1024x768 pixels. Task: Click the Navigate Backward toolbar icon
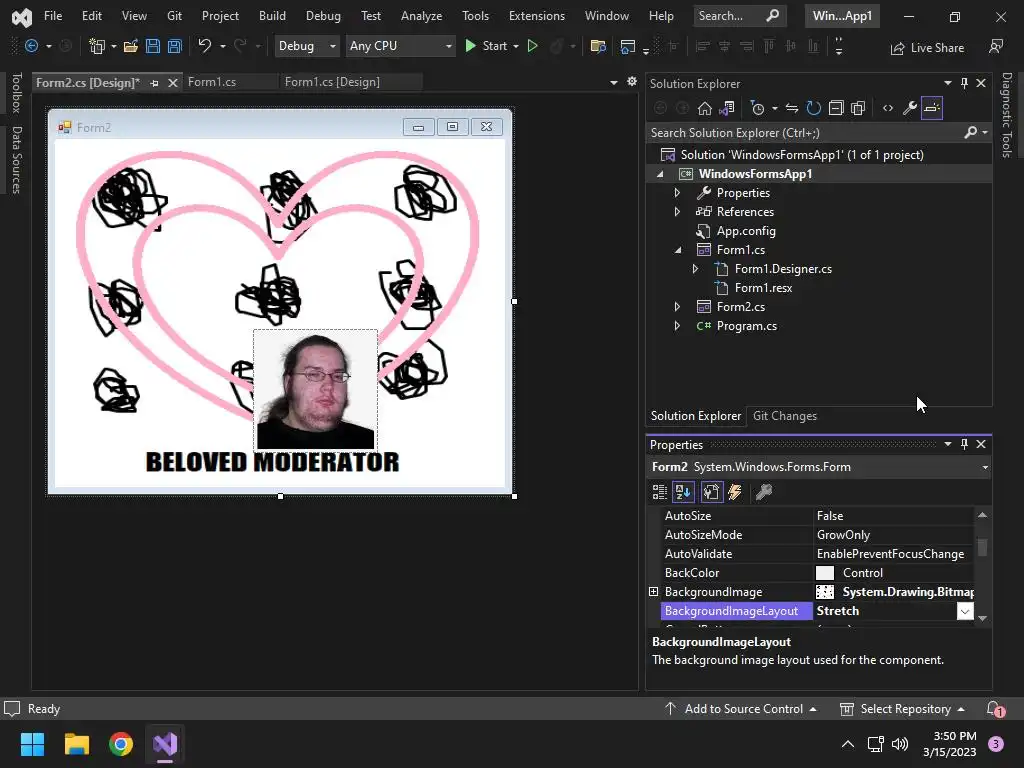31,46
